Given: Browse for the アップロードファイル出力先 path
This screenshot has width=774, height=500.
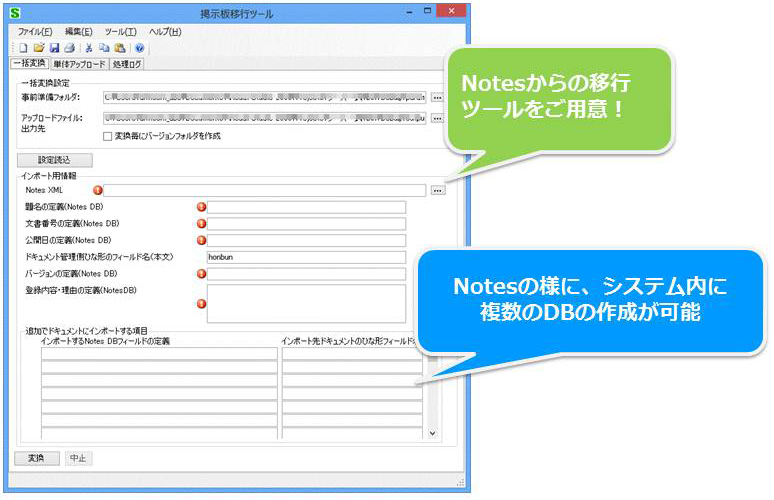Looking at the screenshot, I should tap(437, 118).
